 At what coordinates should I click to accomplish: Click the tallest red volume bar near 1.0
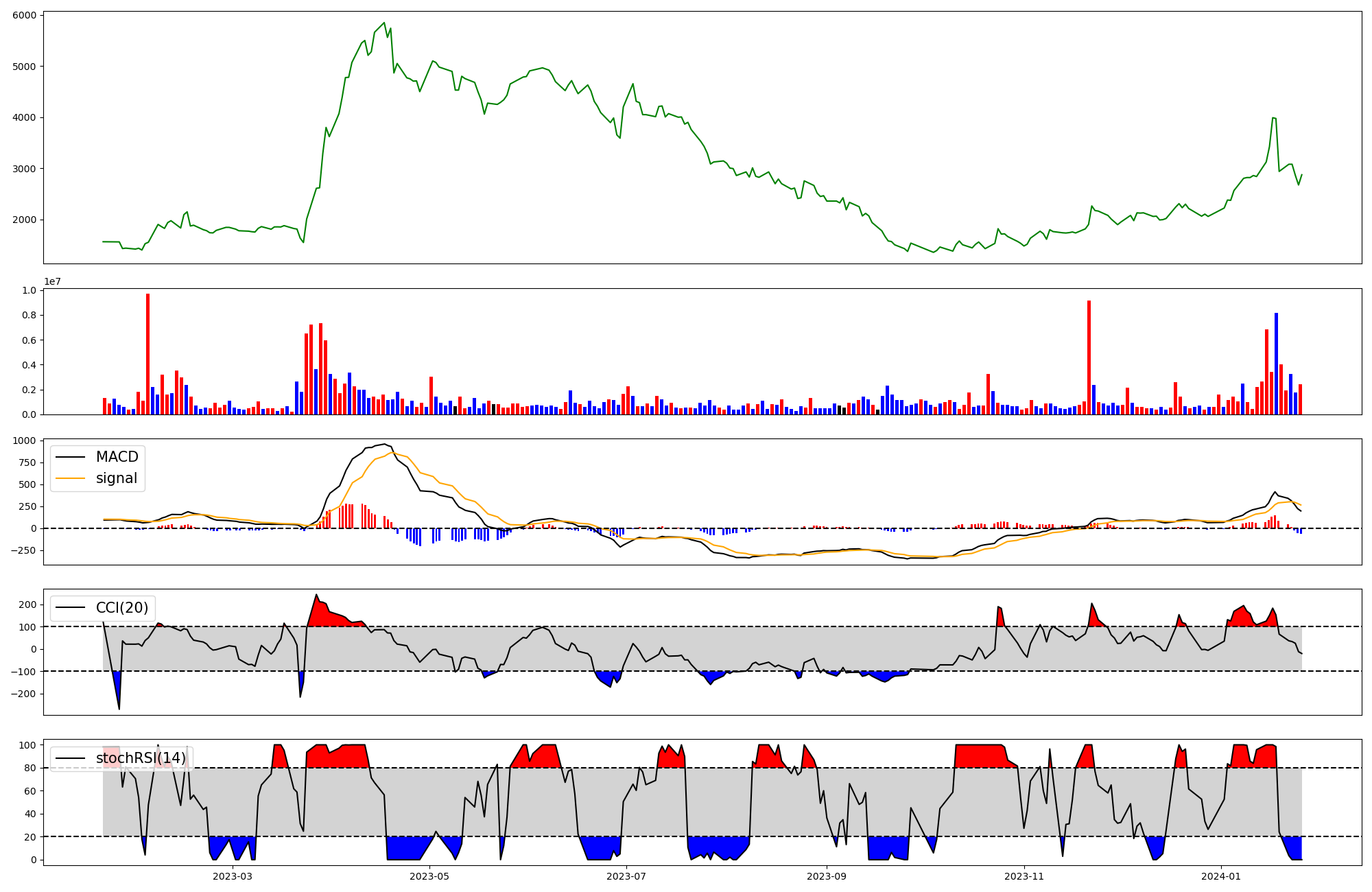tap(147, 353)
